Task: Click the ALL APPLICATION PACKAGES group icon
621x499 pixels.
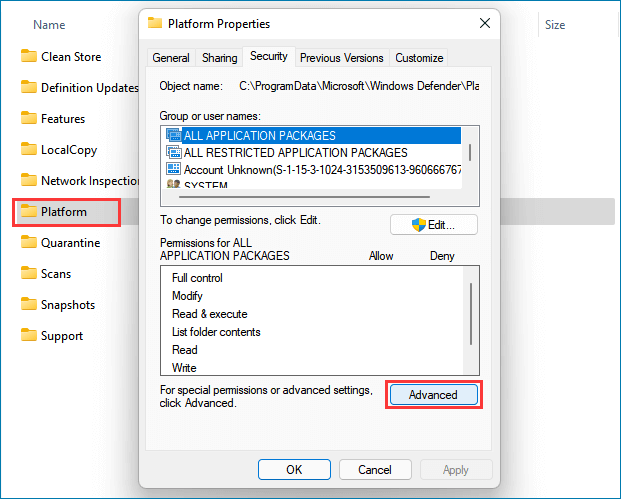Action: click(172, 136)
